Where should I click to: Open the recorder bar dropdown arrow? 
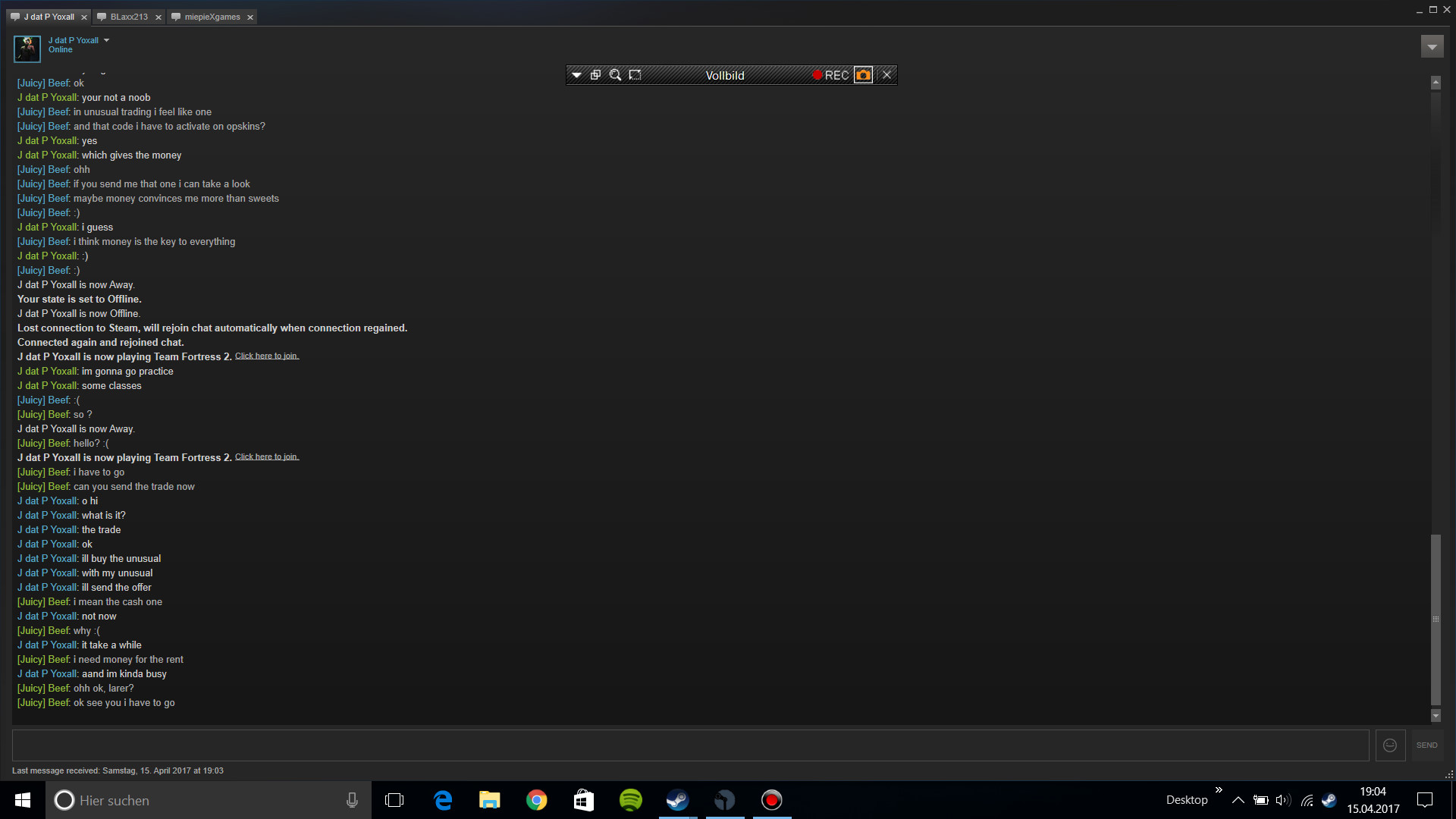click(576, 75)
